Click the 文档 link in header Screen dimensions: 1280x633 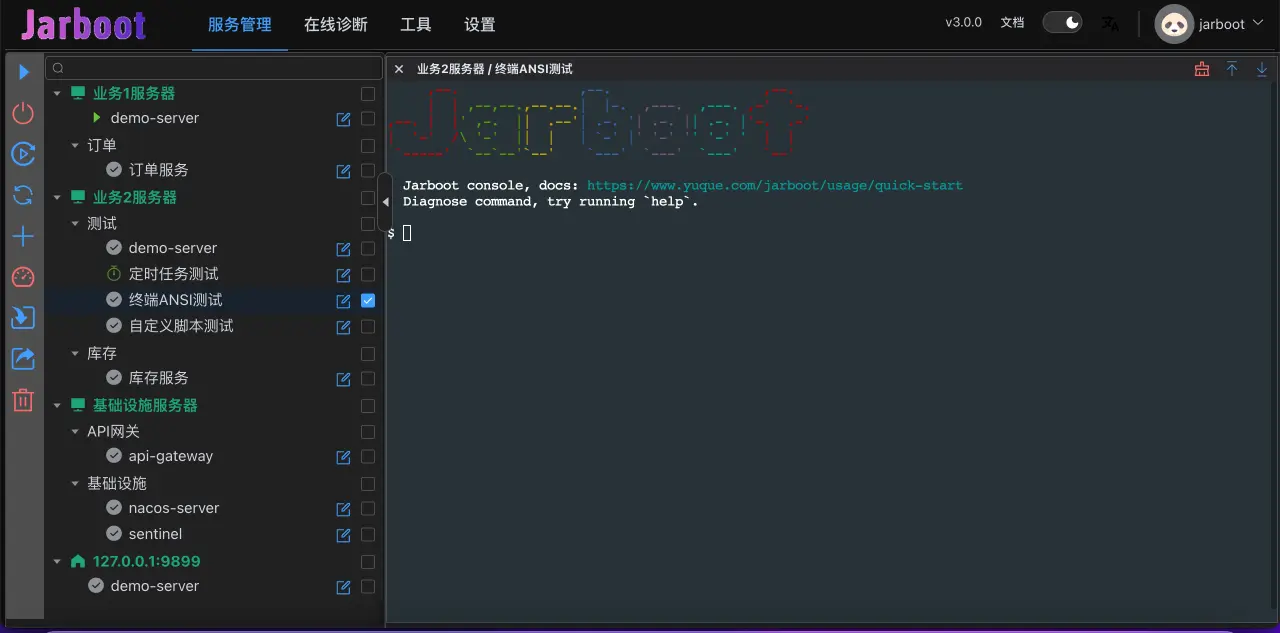pos(1012,22)
